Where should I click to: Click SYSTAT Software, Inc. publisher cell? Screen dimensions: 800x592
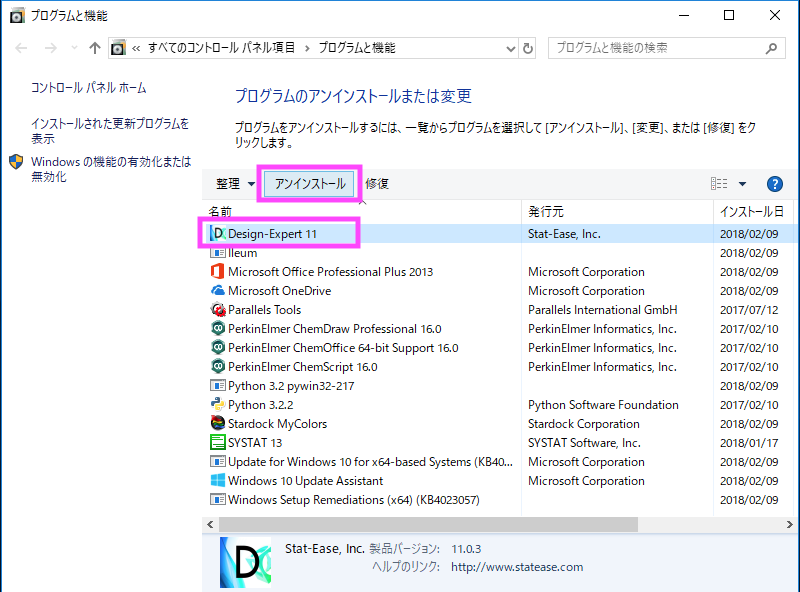click(584, 442)
